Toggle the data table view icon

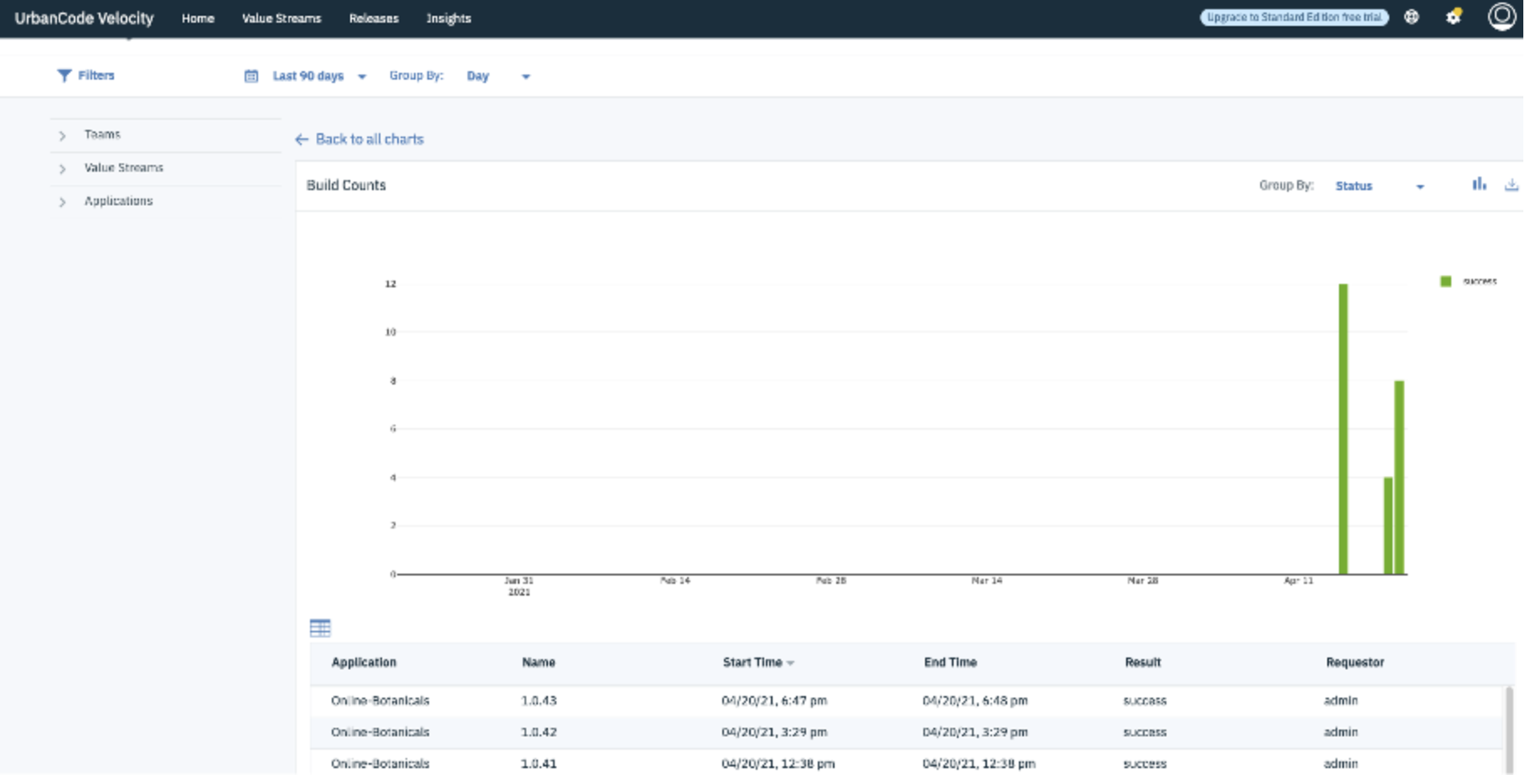pos(320,627)
